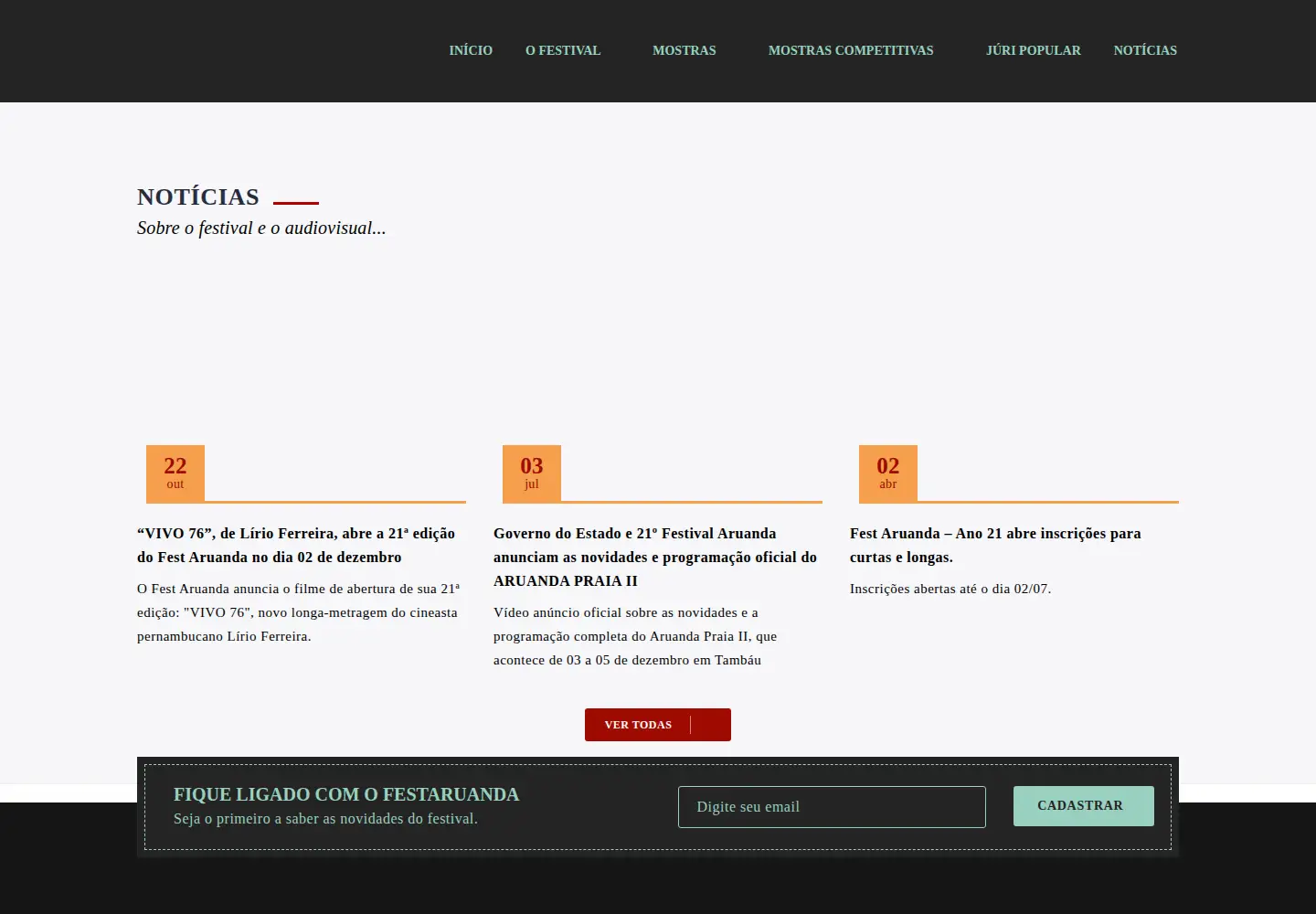Image resolution: width=1316 pixels, height=914 pixels.
Task: Open the MOSTRAS COMPETITIVAS menu
Action: (x=851, y=50)
